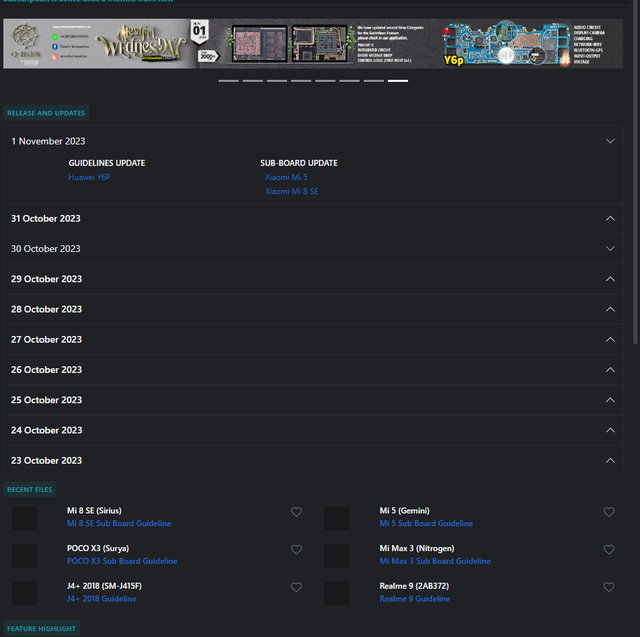This screenshot has height=637, width=640.
Task: Open the Huawei Y6P guideline link
Action: pyautogui.click(x=89, y=177)
